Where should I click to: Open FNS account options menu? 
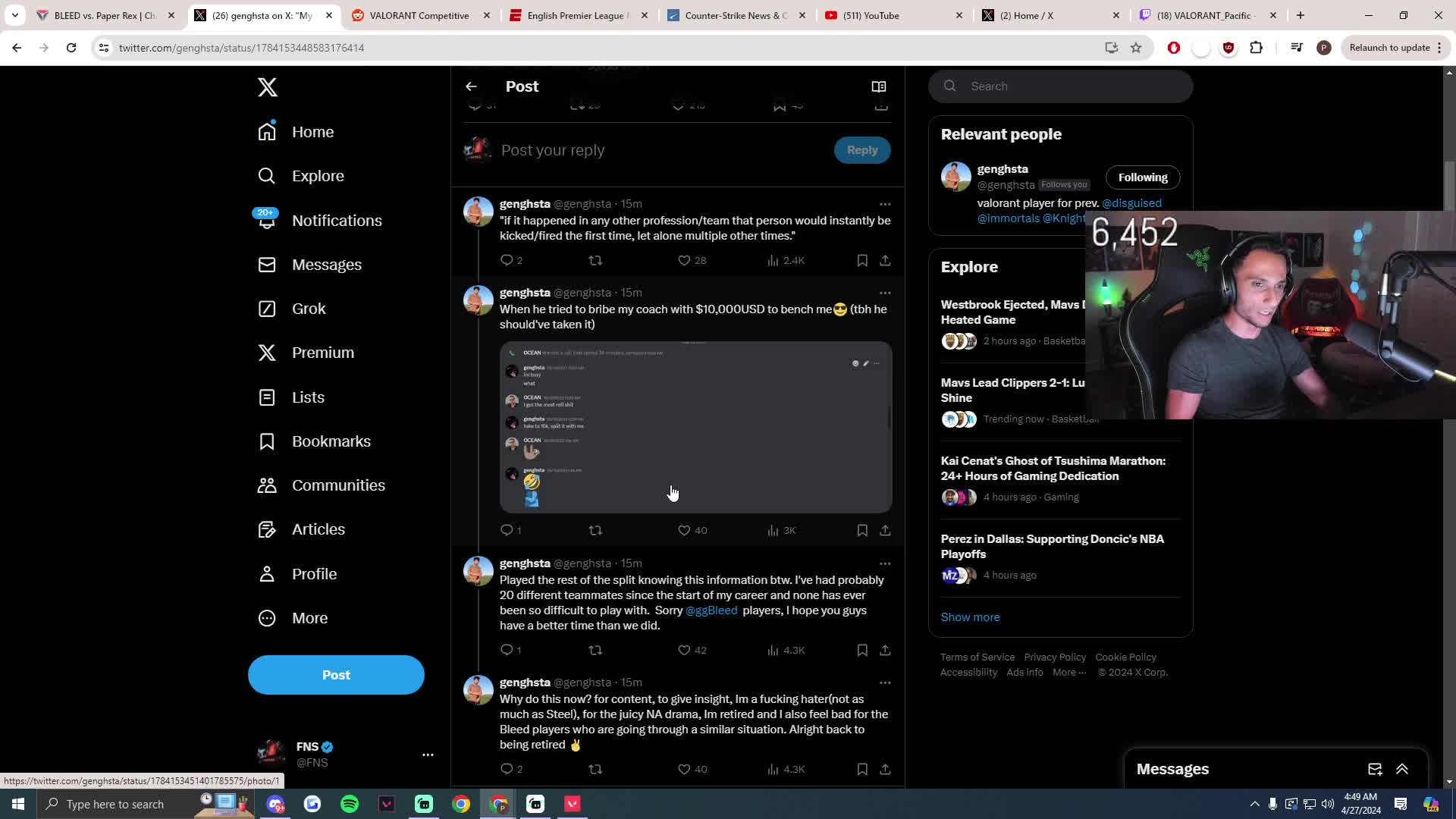[x=428, y=755]
